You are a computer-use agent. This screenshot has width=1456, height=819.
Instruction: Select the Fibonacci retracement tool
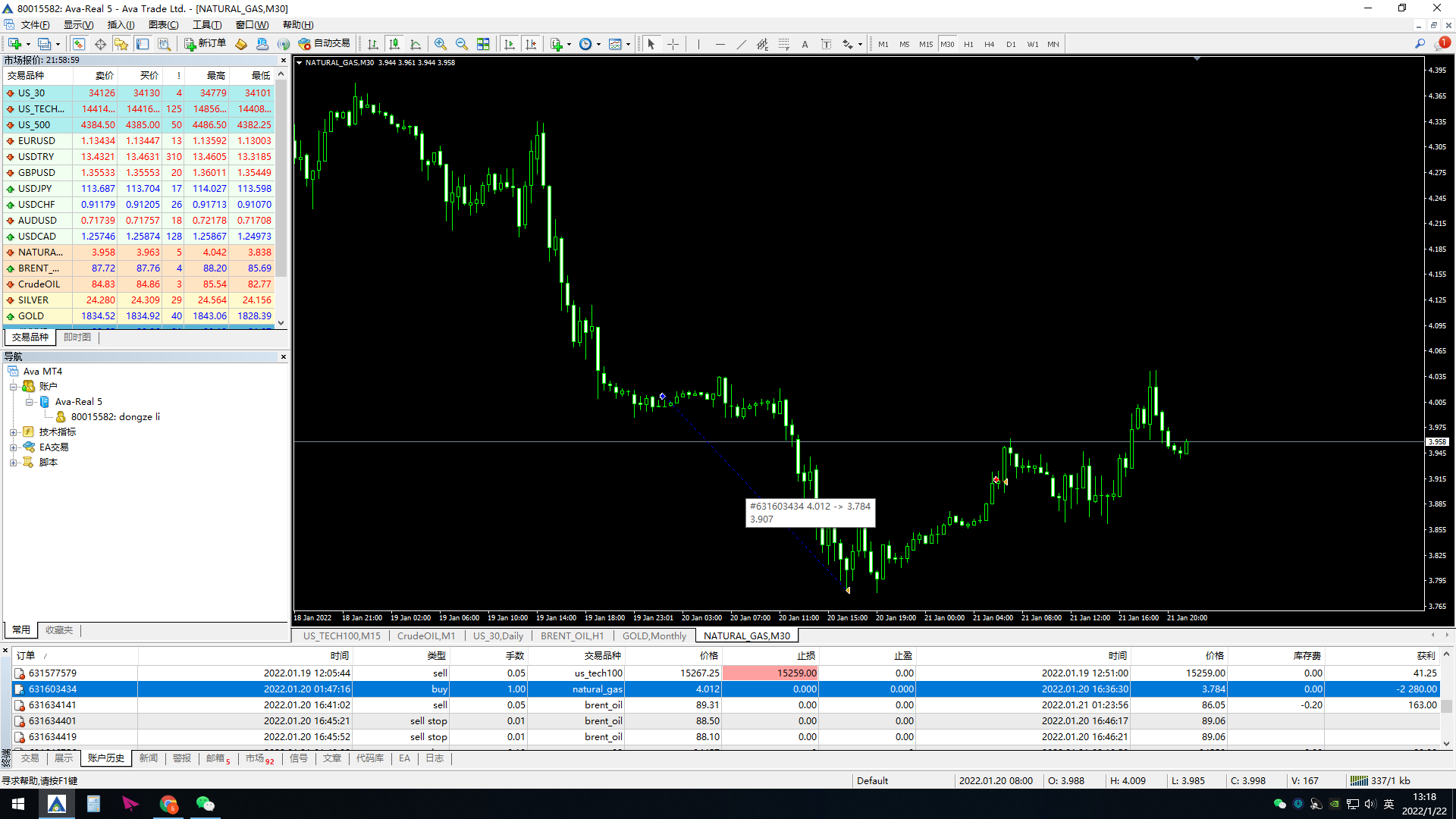pos(783,44)
